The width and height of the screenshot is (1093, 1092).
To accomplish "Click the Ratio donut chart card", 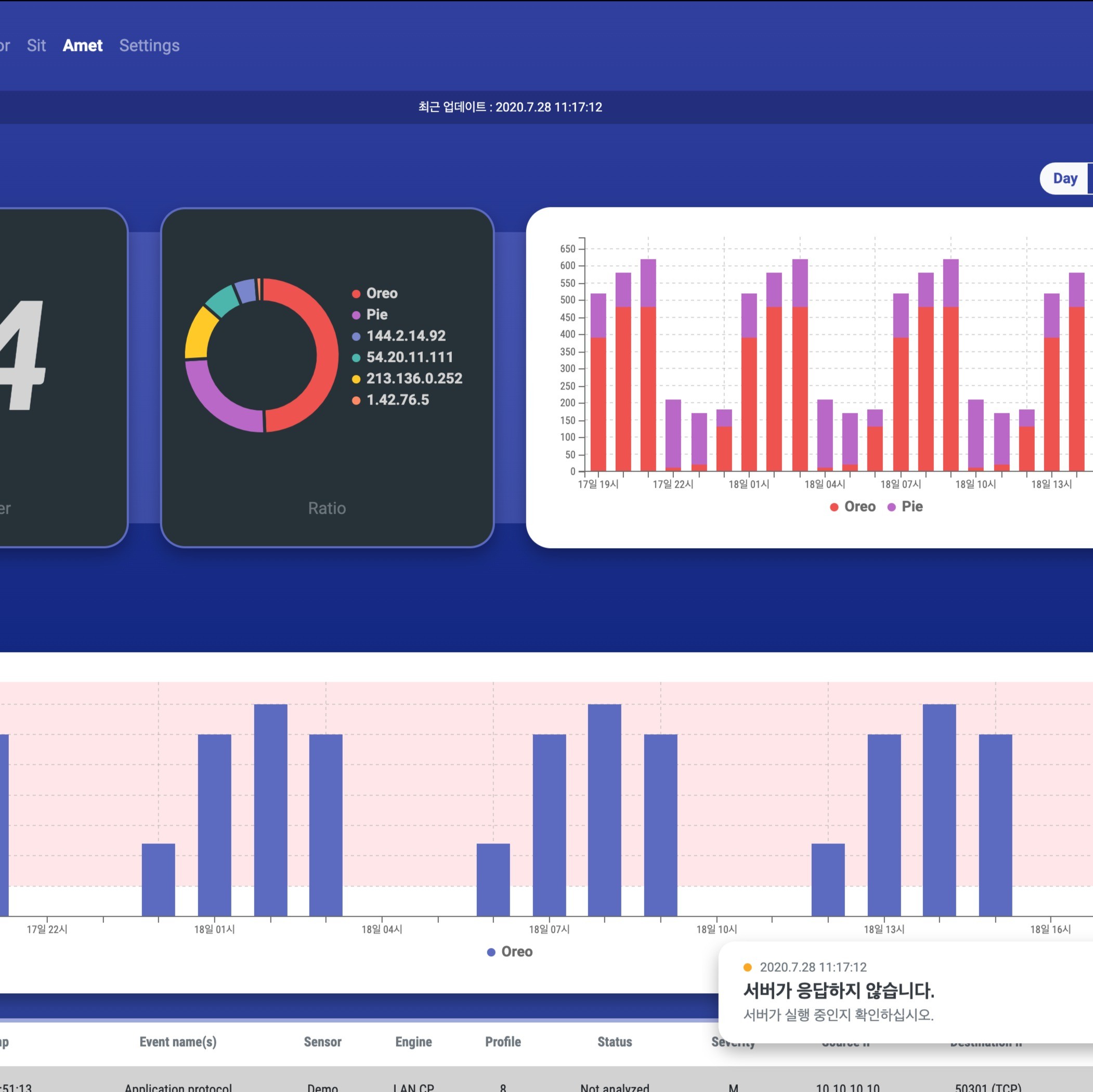I will click(327, 508).
